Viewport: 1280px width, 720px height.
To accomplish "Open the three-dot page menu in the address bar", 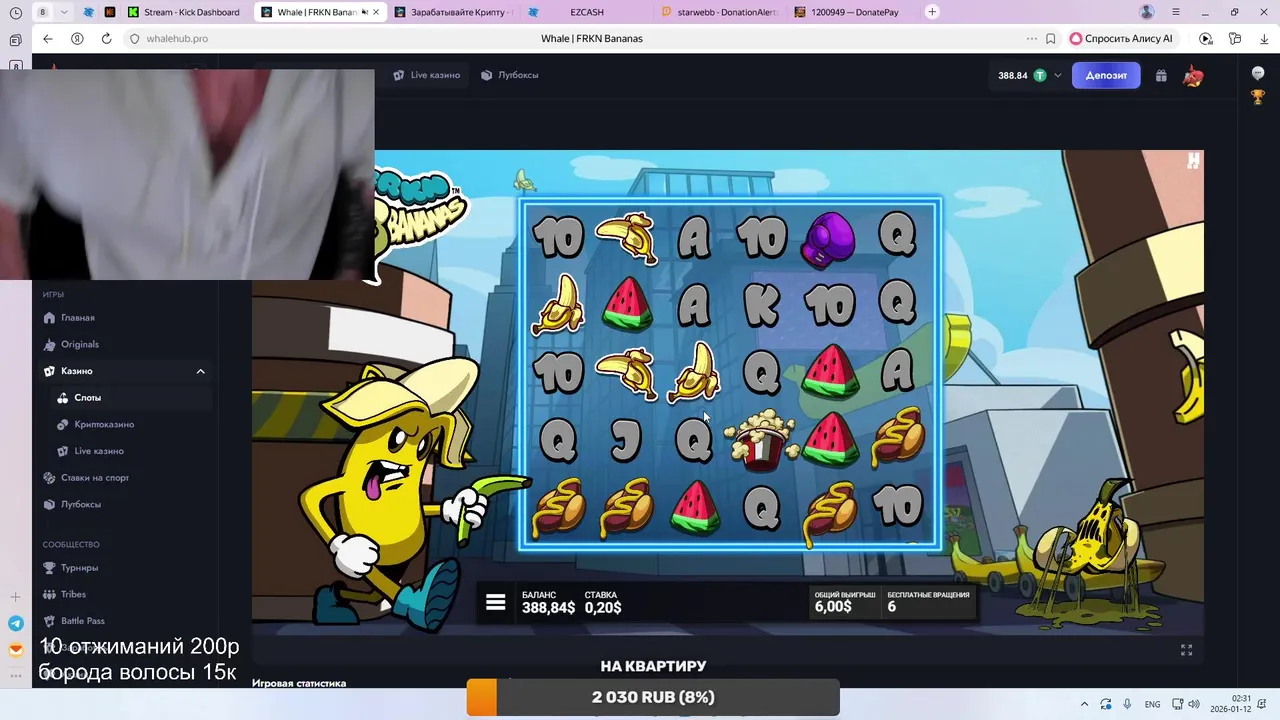I will click(1031, 38).
